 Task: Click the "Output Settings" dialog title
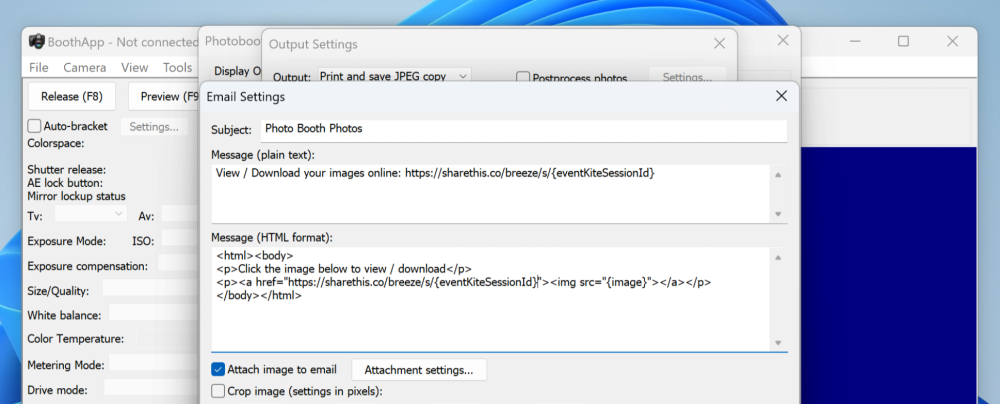coord(313,45)
